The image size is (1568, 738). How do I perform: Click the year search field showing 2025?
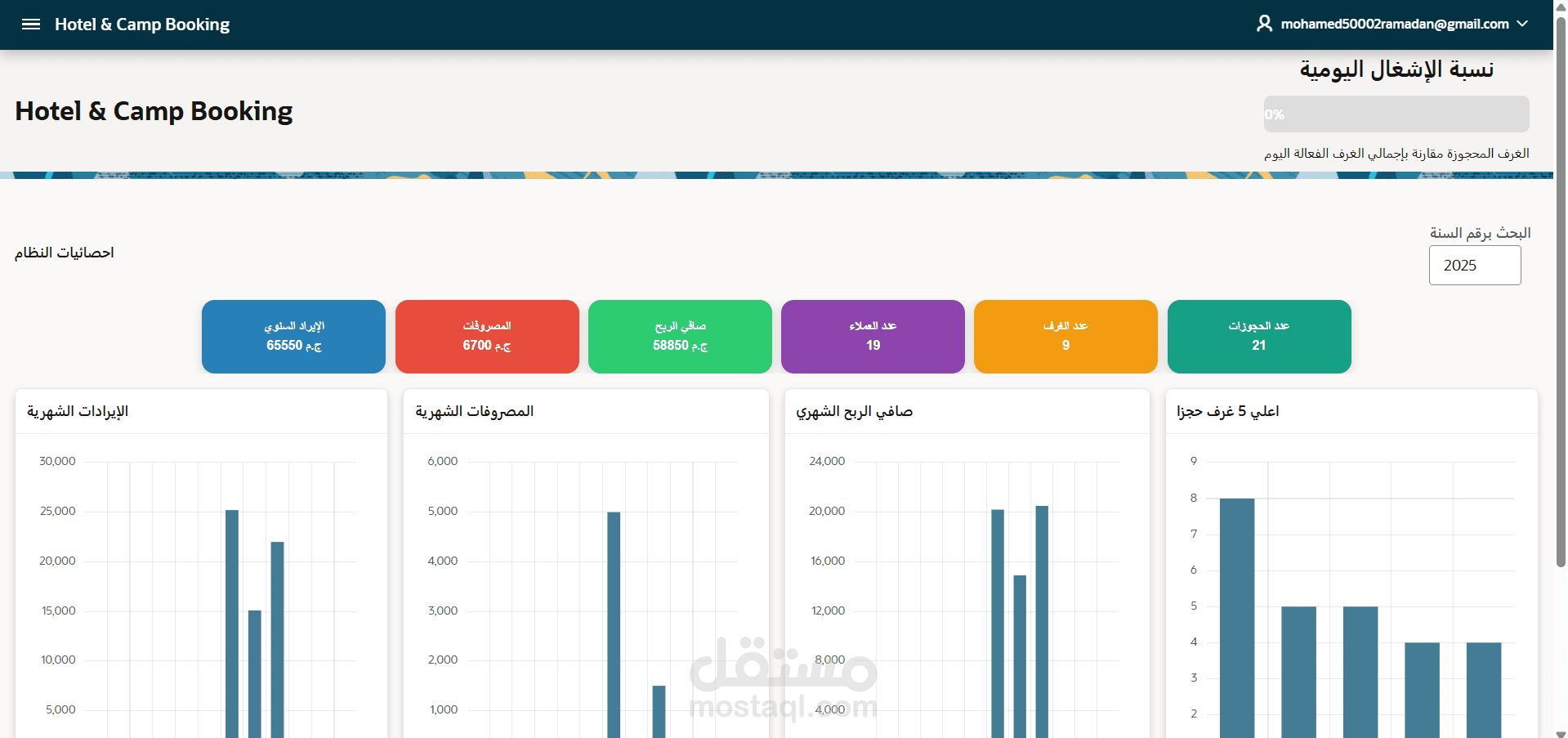pos(1475,266)
